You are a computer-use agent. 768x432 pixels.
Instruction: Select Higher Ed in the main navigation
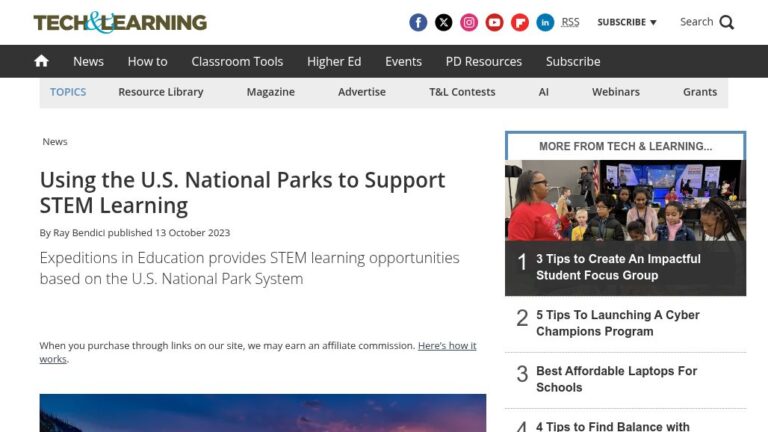pyautogui.click(x=334, y=61)
